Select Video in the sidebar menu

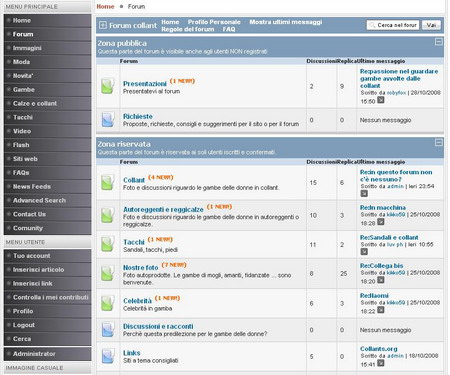coord(47,131)
